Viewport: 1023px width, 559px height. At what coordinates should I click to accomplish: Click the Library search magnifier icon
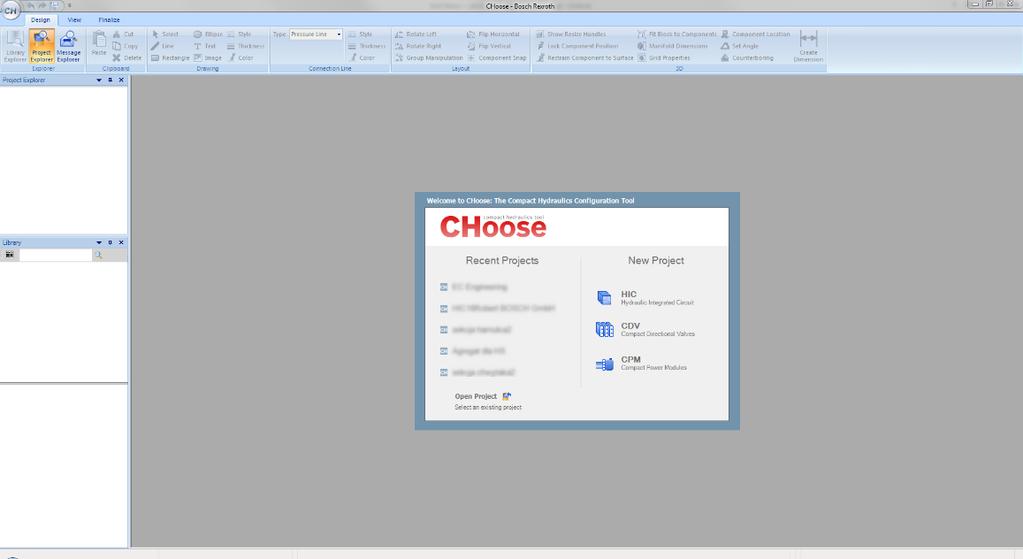pos(99,255)
